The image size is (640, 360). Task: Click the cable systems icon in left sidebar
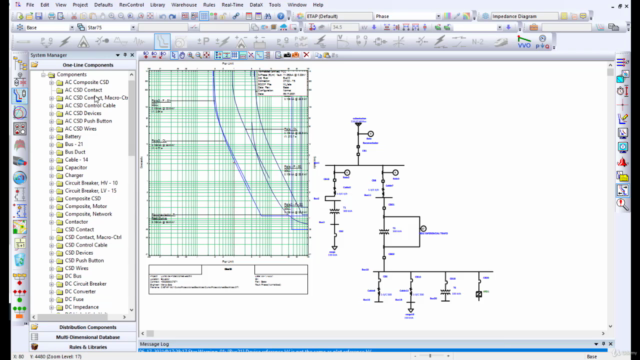[20, 161]
